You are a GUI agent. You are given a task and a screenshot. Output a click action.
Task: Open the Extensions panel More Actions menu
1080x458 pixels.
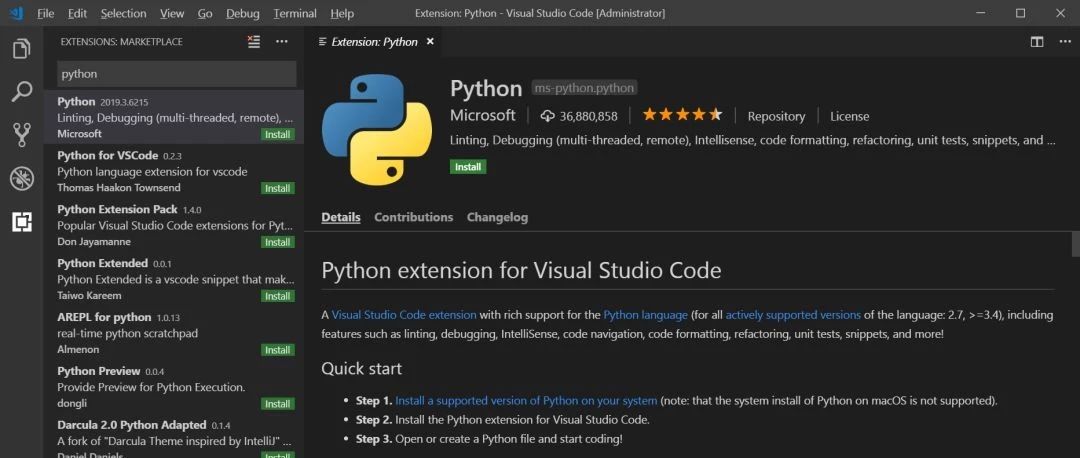[x=282, y=42]
